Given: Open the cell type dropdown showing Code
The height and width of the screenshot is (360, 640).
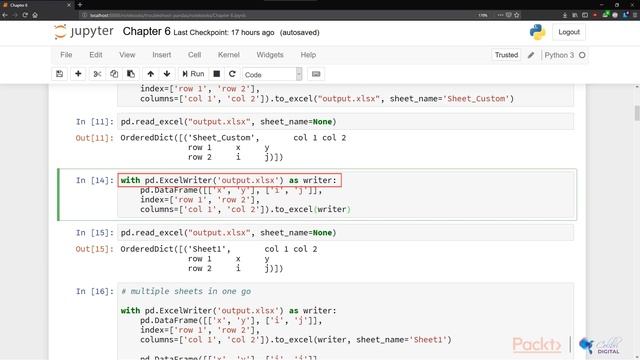Looking at the screenshot, I should pos(272,74).
